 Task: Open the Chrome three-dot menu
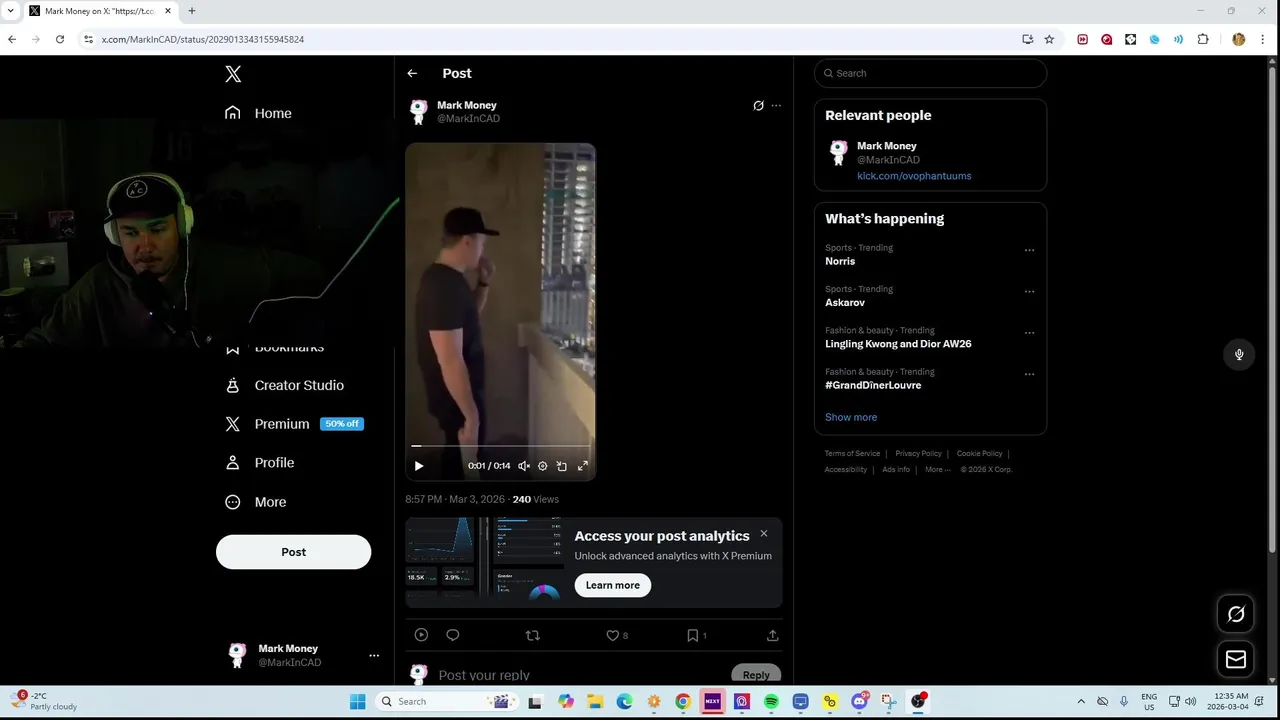[x=1263, y=39]
